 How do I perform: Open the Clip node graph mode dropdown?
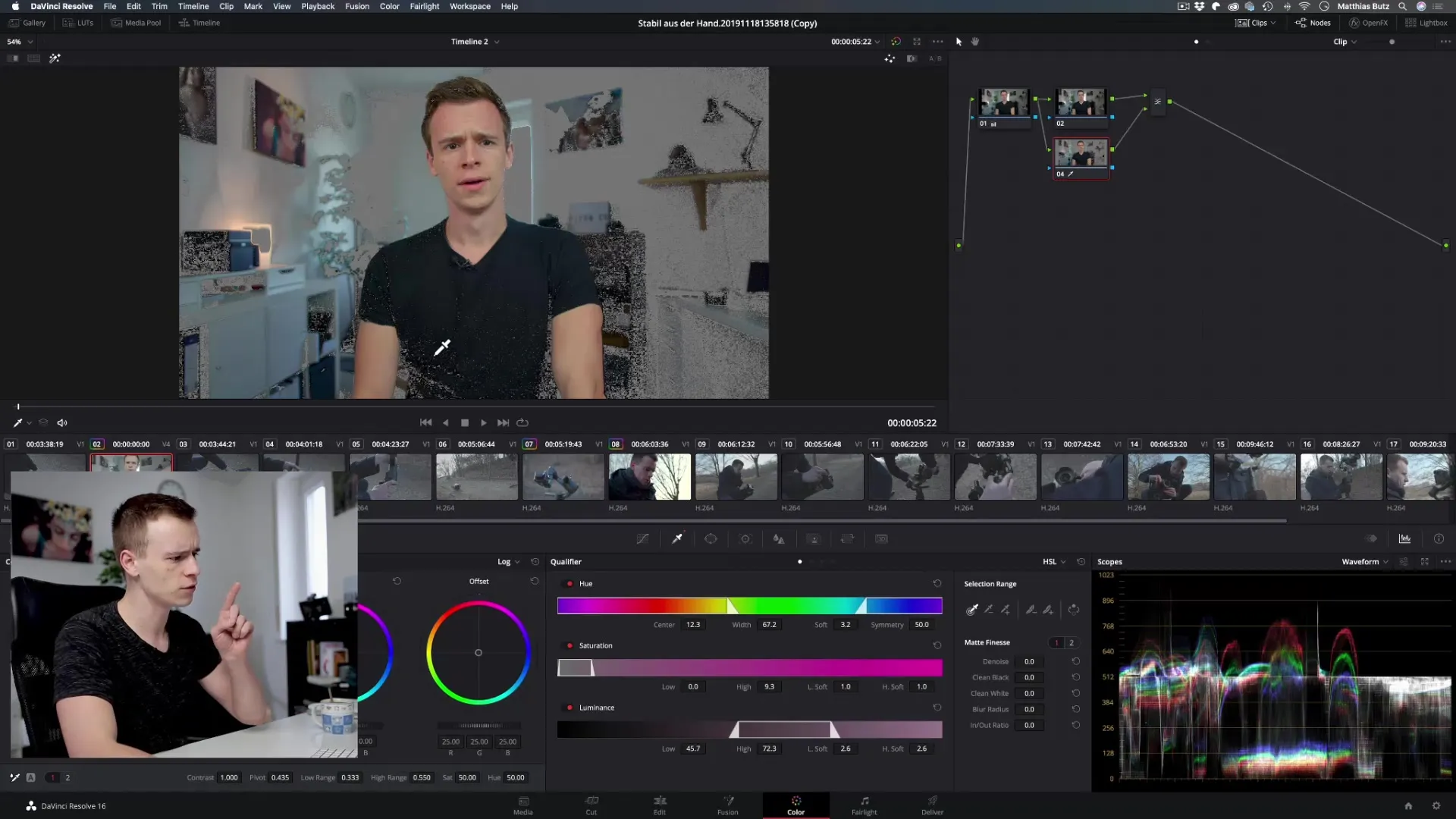1345,42
